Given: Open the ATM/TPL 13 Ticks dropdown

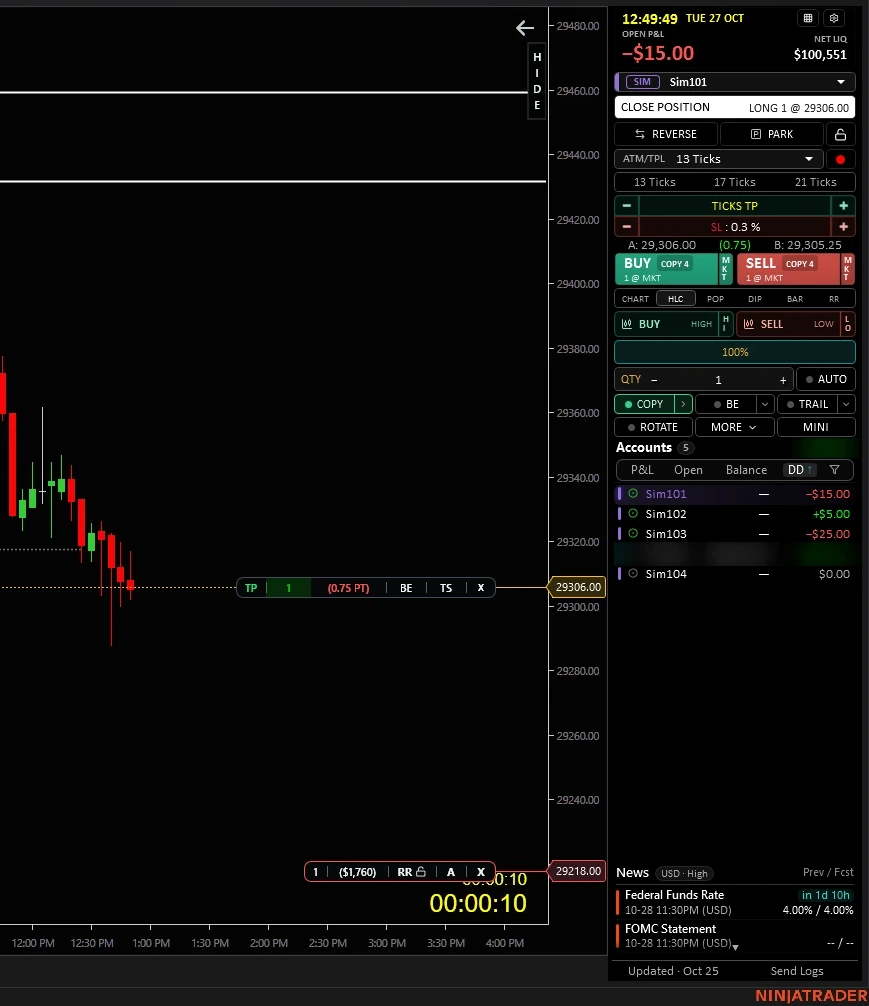Looking at the screenshot, I should pyautogui.click(x=719, y=159).
